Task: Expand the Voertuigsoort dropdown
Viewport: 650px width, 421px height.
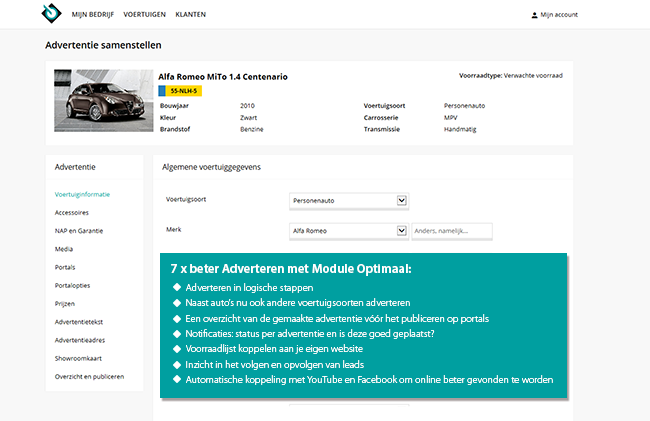Action: (349, 201)
